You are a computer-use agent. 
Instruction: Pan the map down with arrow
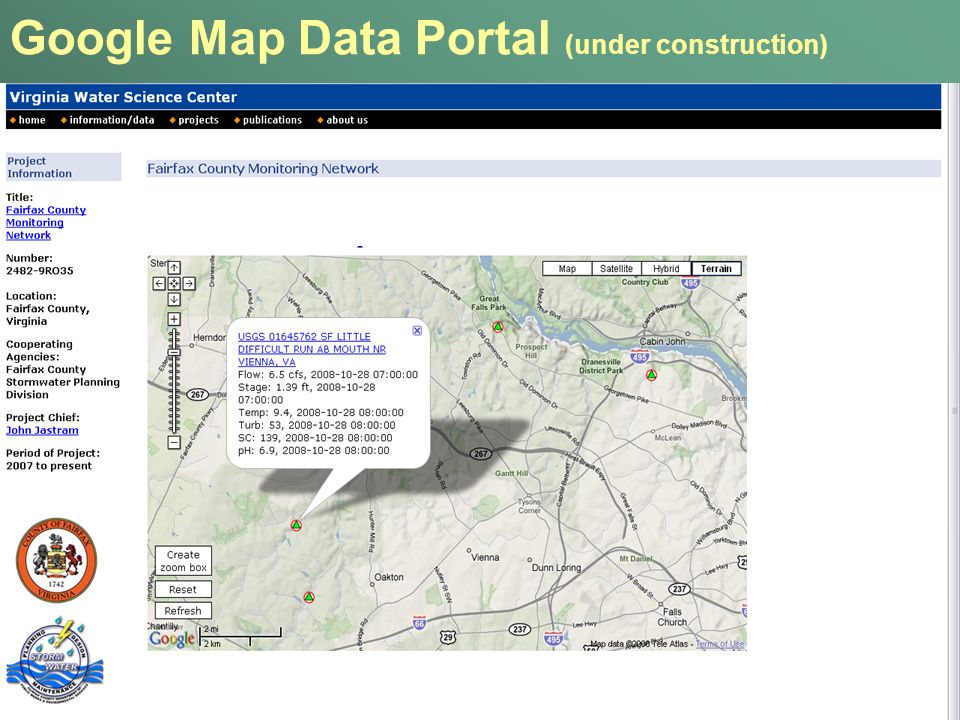click(x=174, y=299)
